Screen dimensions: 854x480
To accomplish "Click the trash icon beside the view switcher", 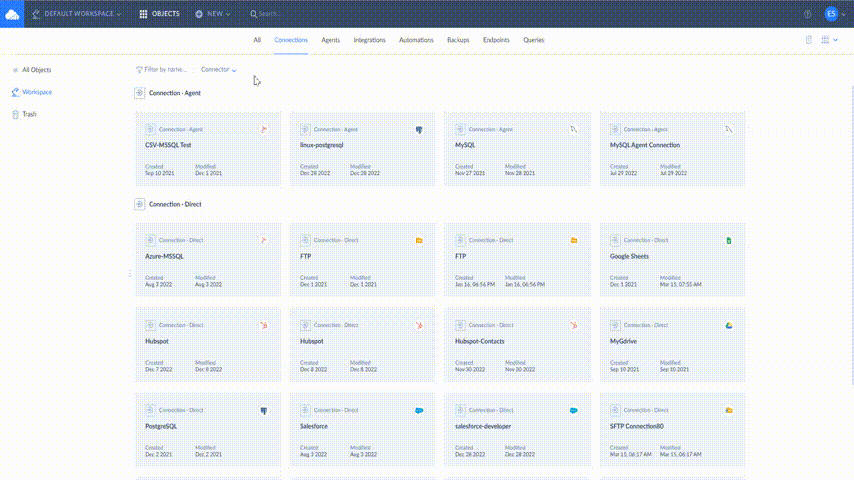I will click(809, 40).
